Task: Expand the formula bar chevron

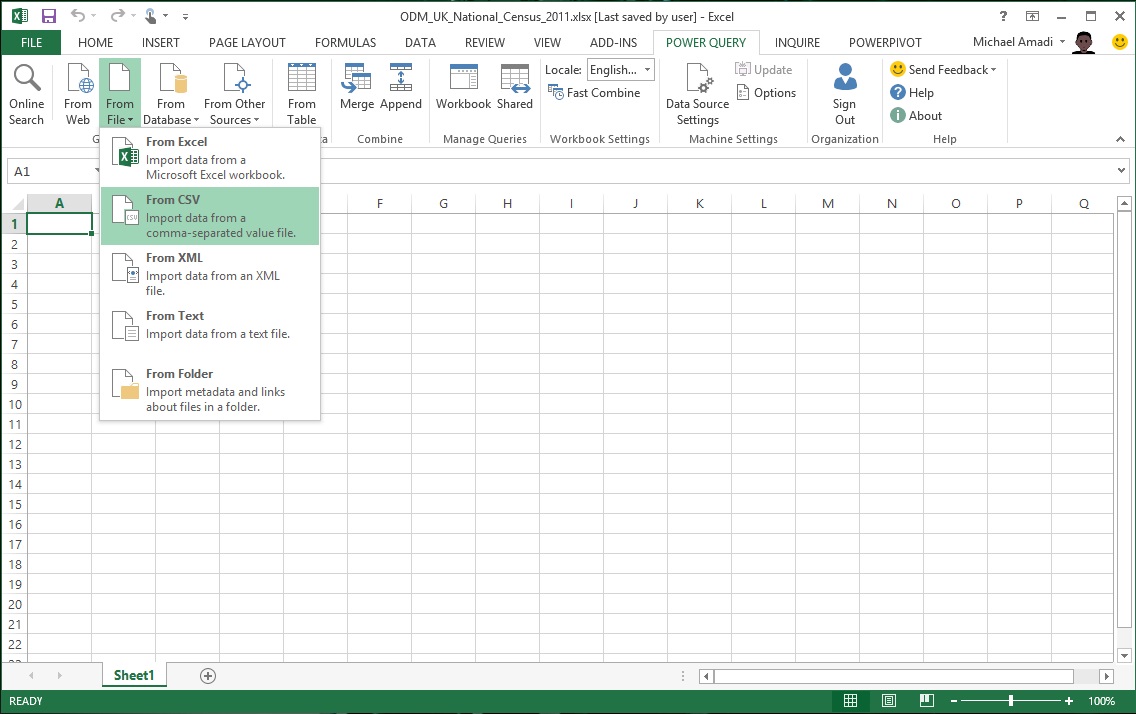Action: [x=1122, y=171]
